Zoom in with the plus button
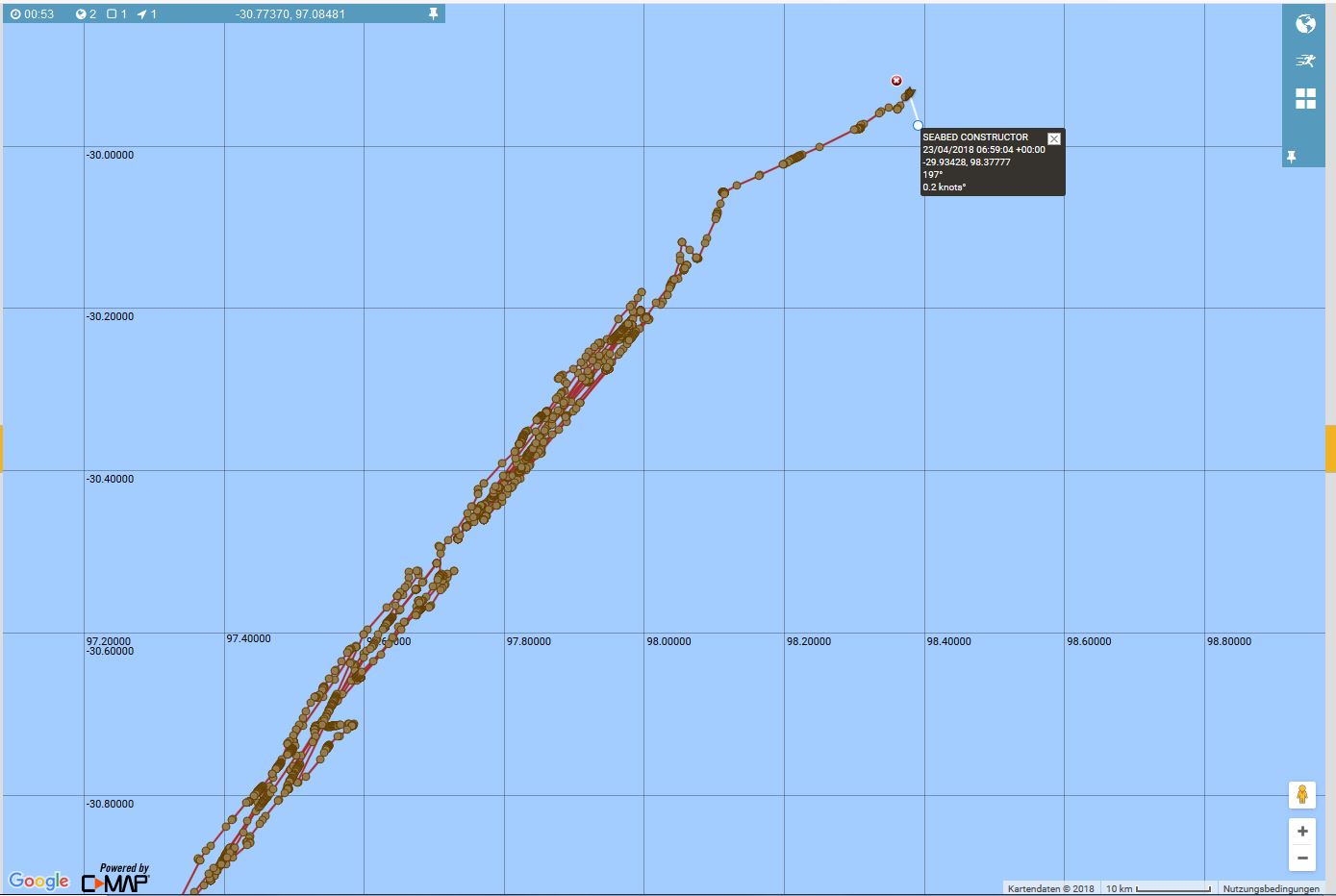The height and width of the screenshot is (896, 1336). (x=1302, y=832)
